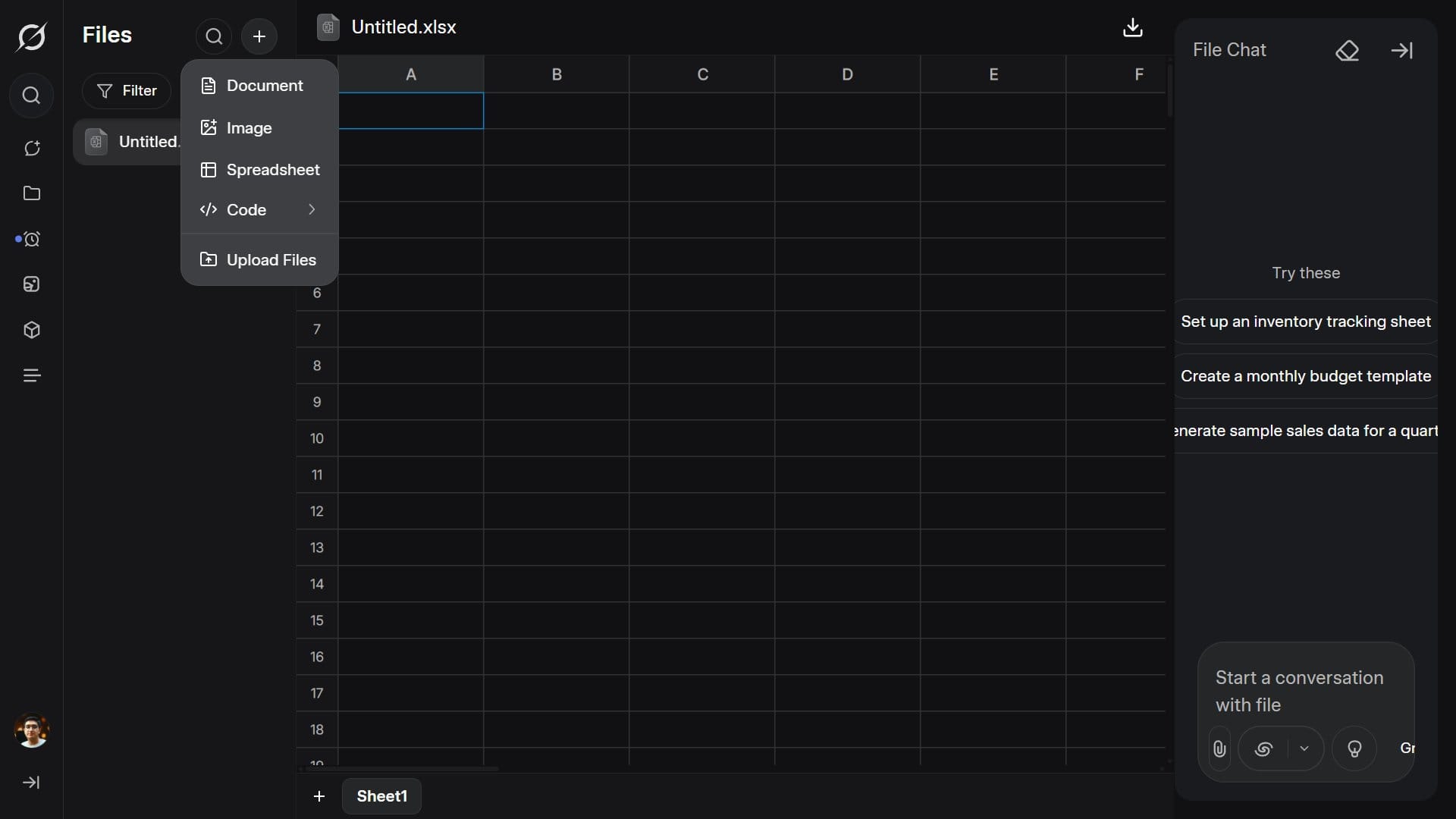
Task: Click the attach paperclip icon in chat
Action: 1219,749
